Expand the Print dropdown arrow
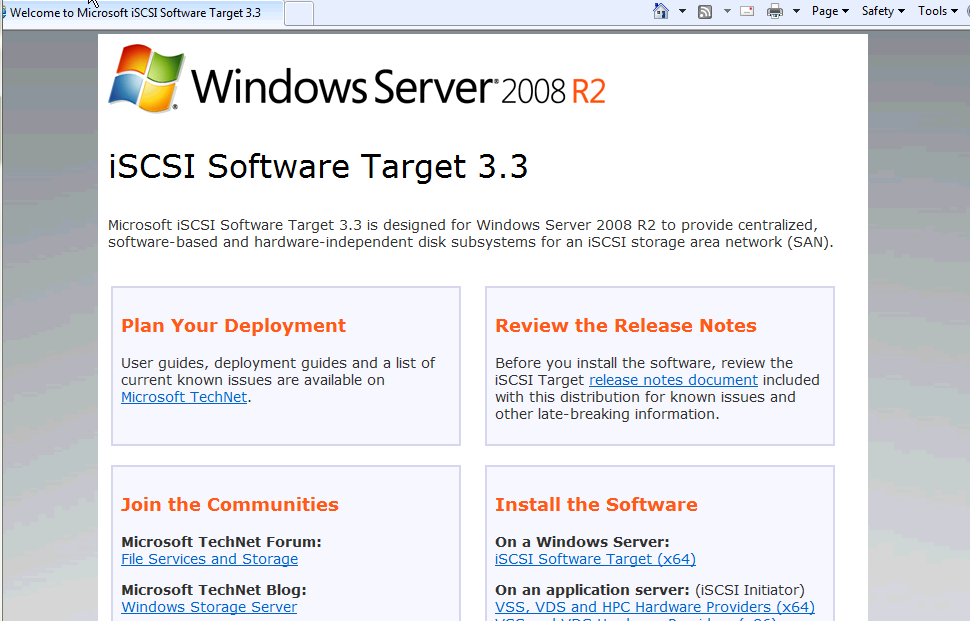Image resolution: width=970 pixels, height=621 pixels. click(x=797, y=11)
